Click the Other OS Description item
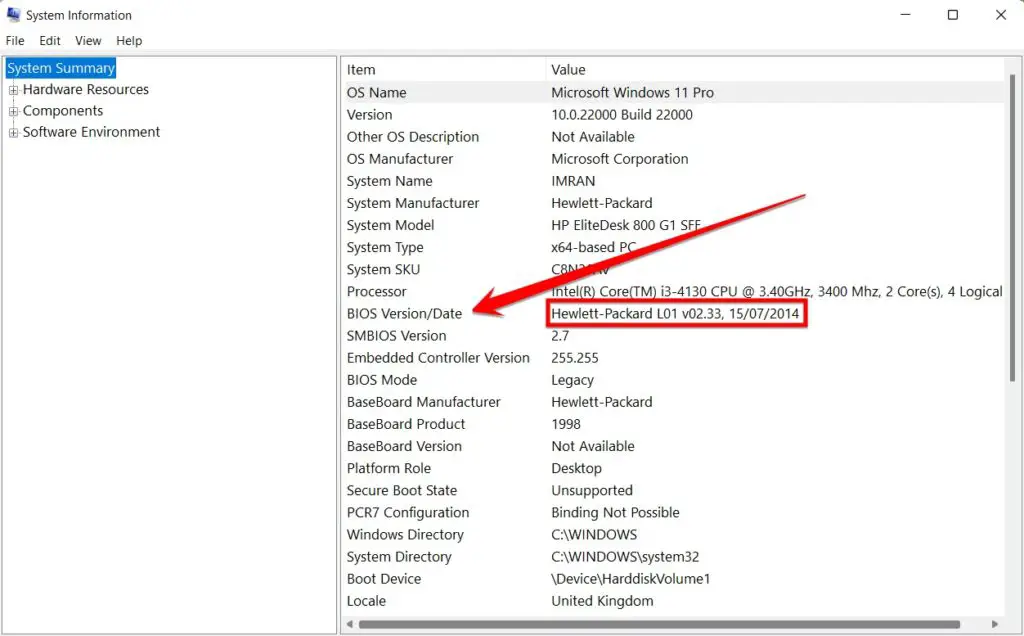Viewport: 1024px width, 636px height. 413,137
